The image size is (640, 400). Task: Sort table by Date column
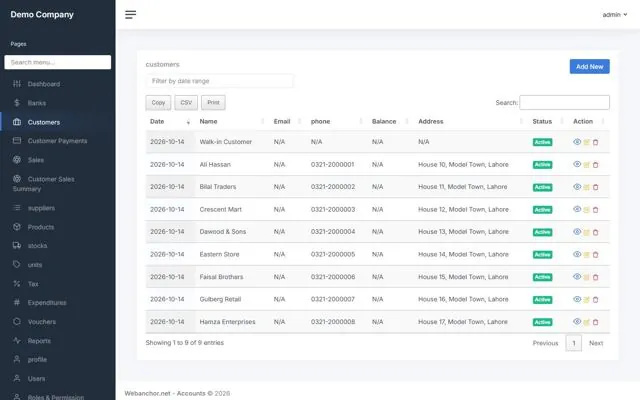click(169, 121)
